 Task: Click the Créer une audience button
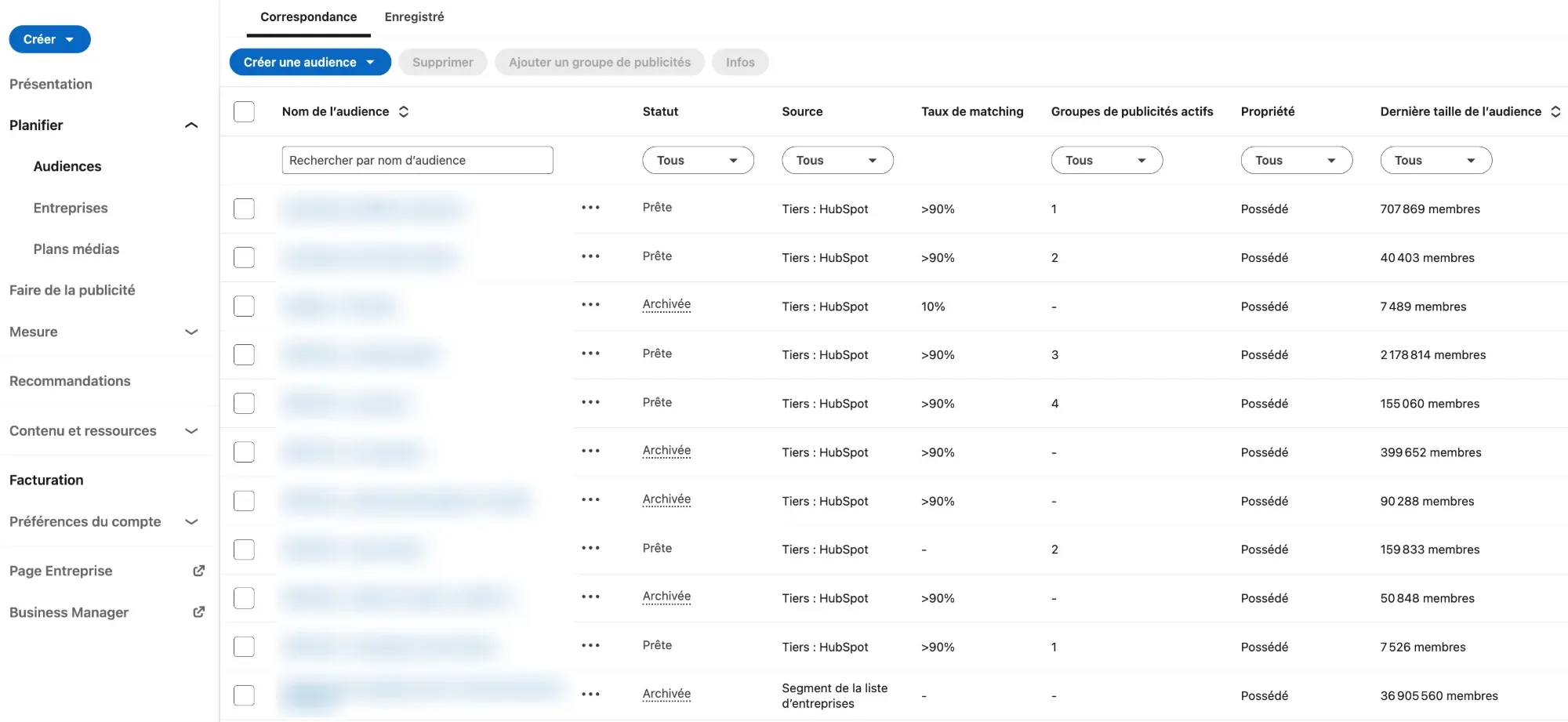[310, 62]
